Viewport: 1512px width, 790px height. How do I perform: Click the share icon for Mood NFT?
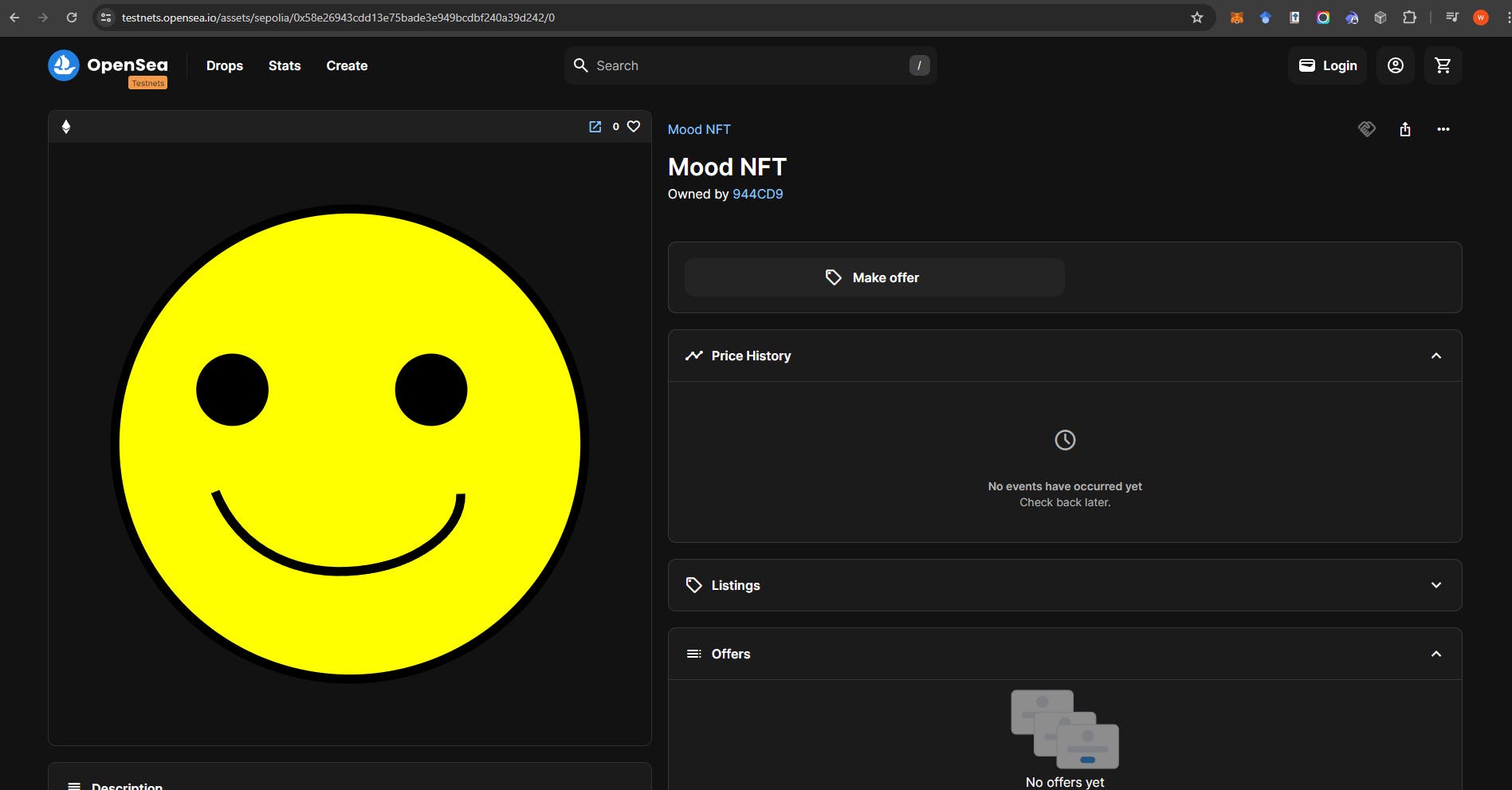click(1405, 129)
